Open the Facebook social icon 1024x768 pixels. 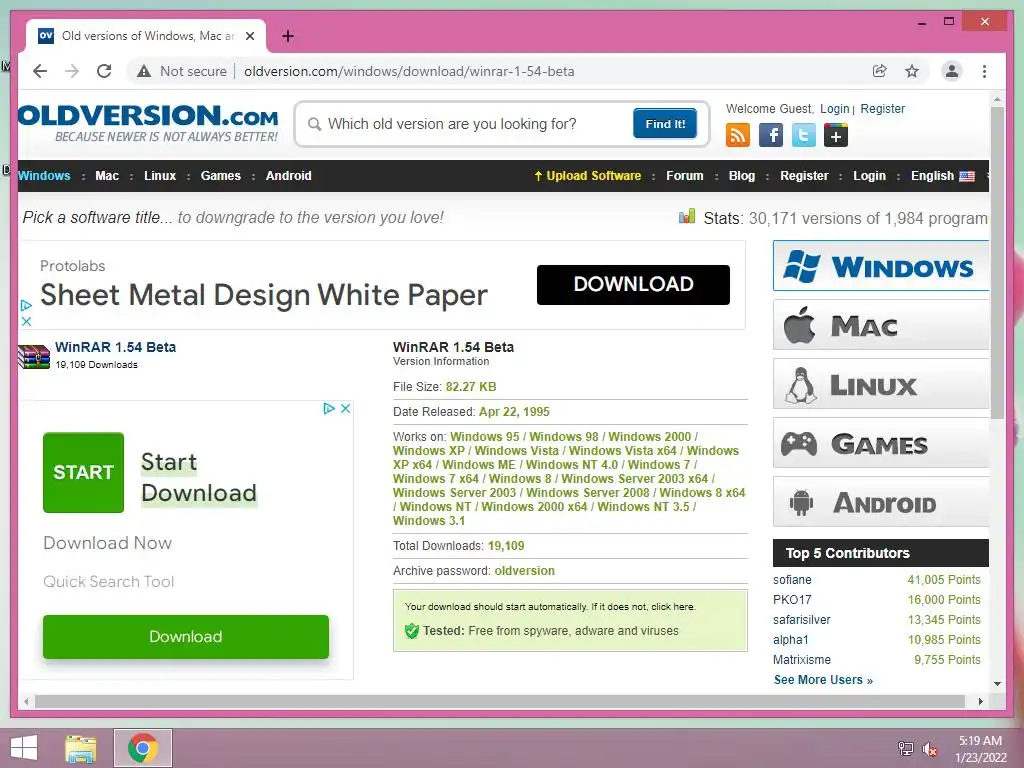point(771,135)
